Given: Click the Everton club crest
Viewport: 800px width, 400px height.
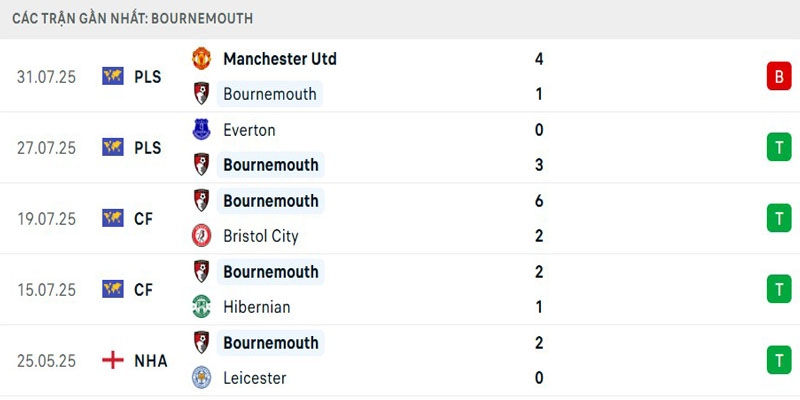Looking at the screenshot, I should (x=201, y=130).
